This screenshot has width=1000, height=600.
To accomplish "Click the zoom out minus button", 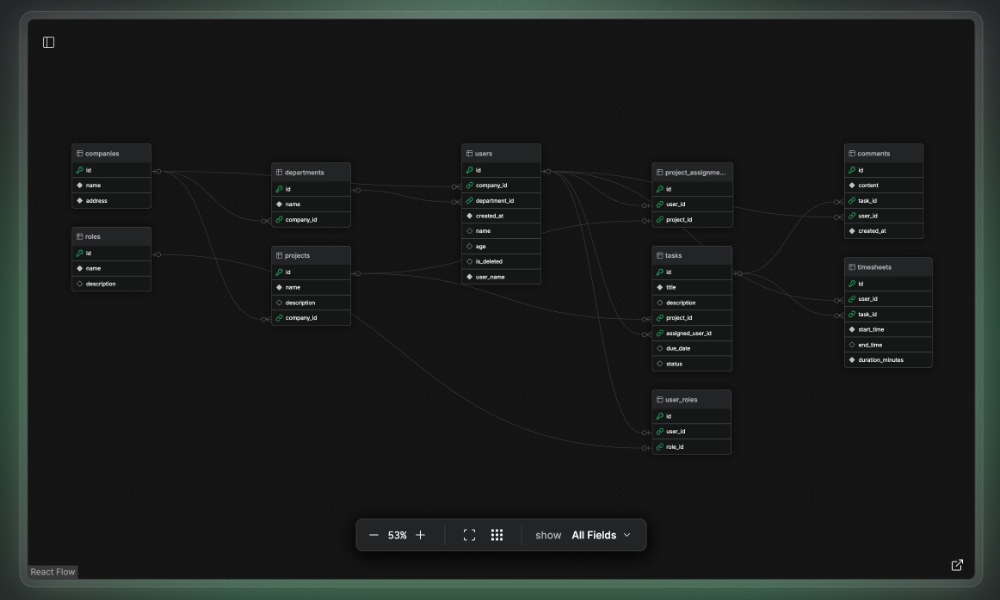I will [x=374, y=535].
